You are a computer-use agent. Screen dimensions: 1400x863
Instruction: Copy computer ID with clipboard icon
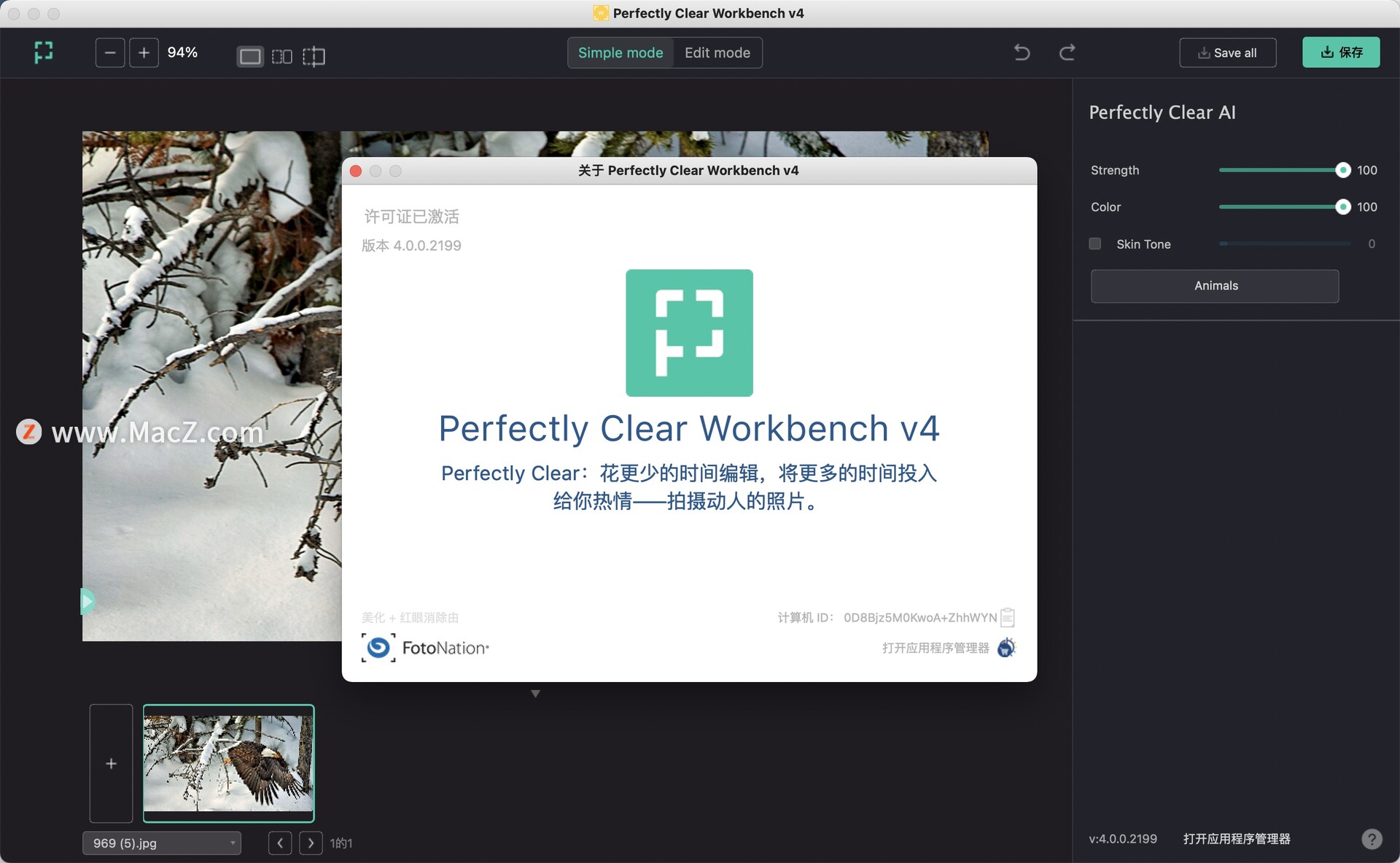1008,617
